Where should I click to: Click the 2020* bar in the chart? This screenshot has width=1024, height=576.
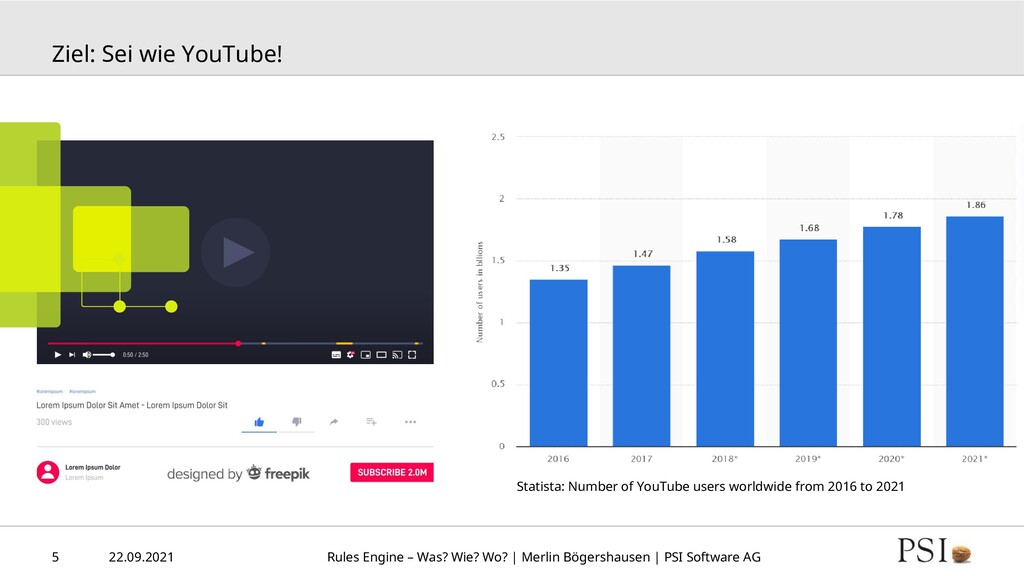coord(891,336)
